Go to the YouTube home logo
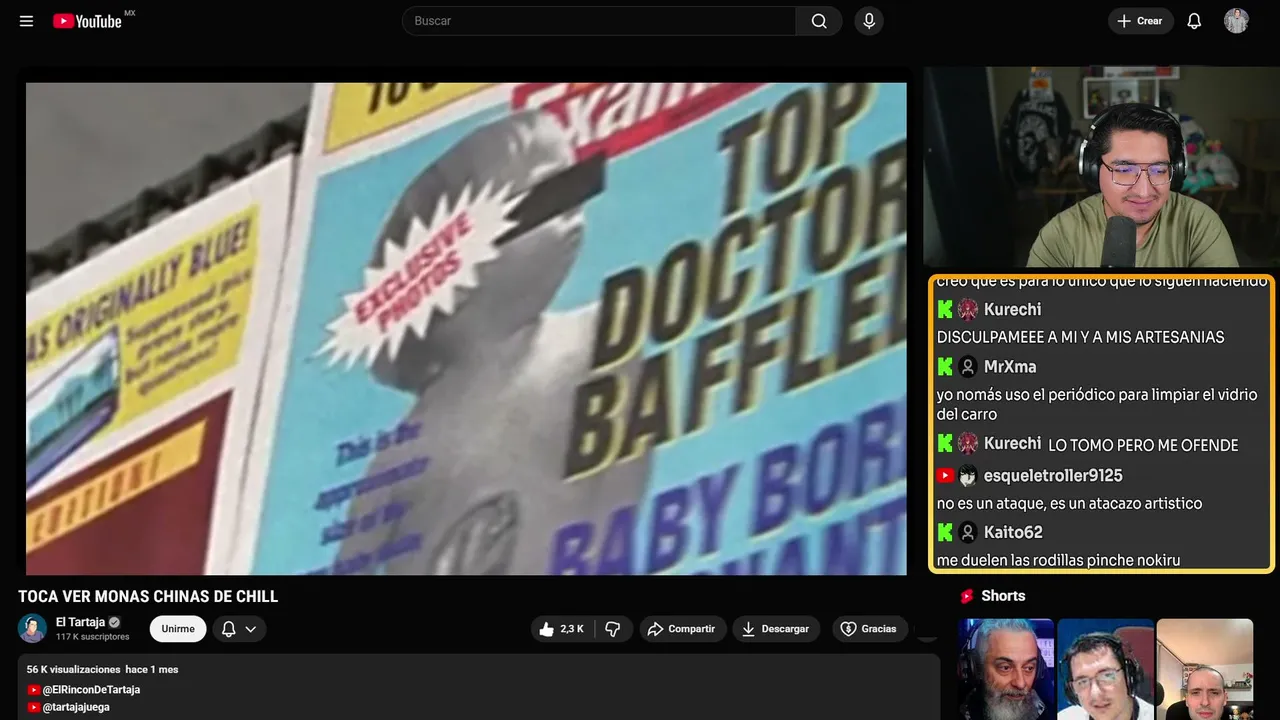The image size is (1280, 720). tap(87, 21)
